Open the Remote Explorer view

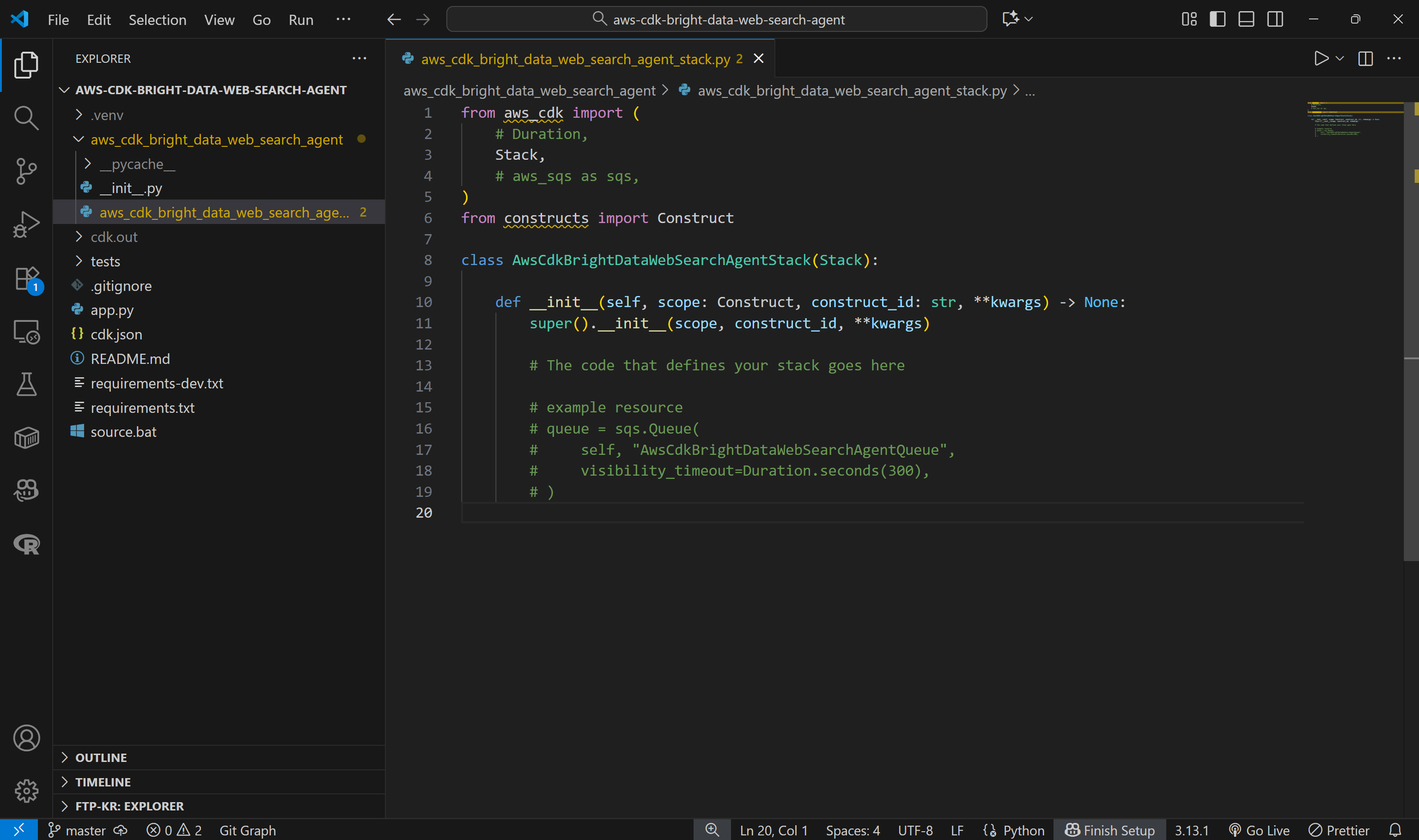click(x=27, y=332)
